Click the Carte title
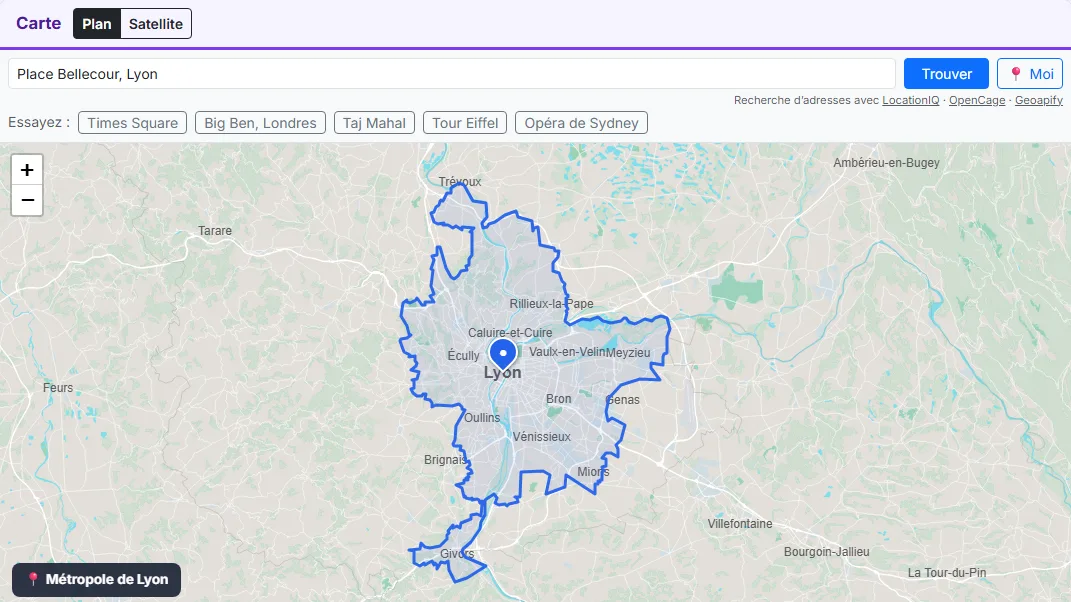This screenshot has height=602, width=1071. point(38,23)
